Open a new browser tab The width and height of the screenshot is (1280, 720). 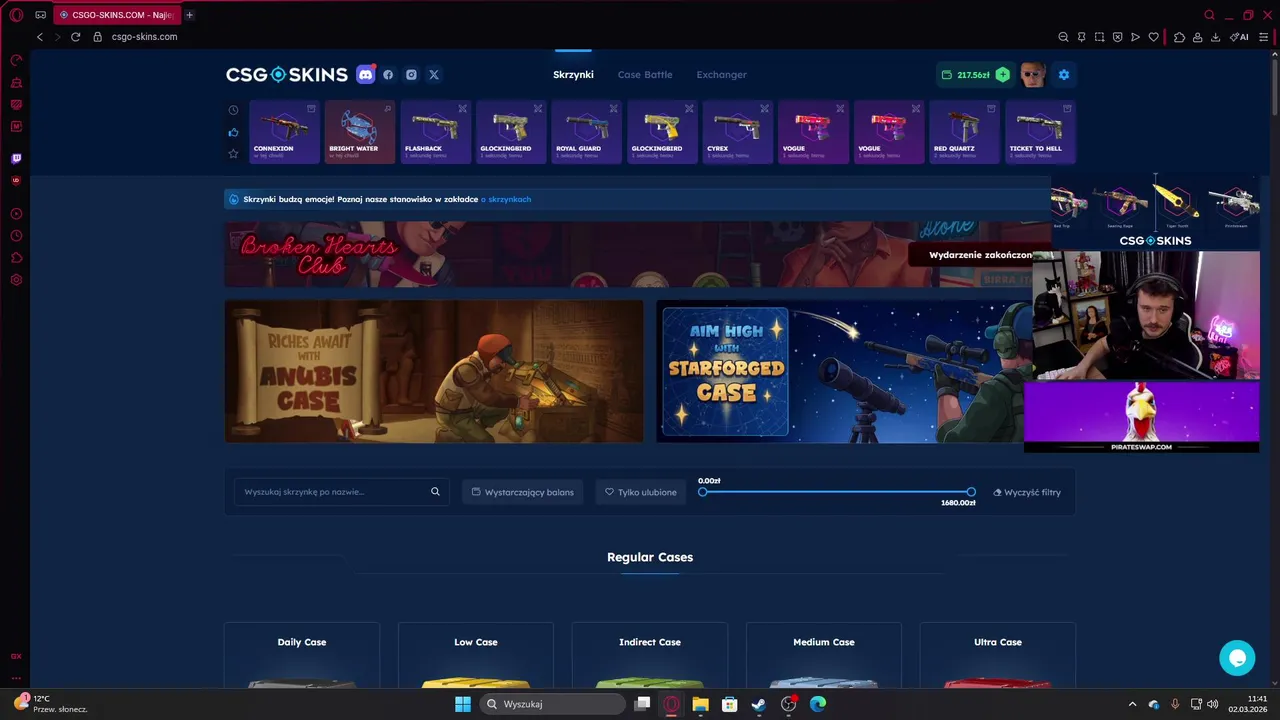pyautogui.click(x=189, y=15)
